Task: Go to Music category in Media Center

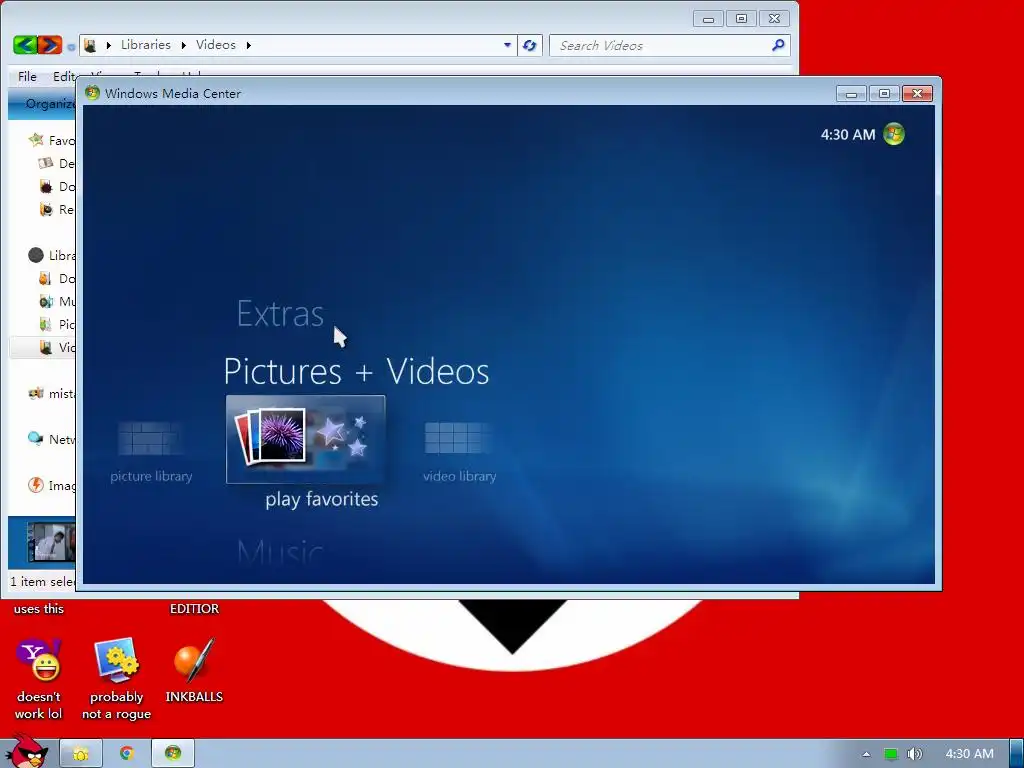Action: coord(280,552)
